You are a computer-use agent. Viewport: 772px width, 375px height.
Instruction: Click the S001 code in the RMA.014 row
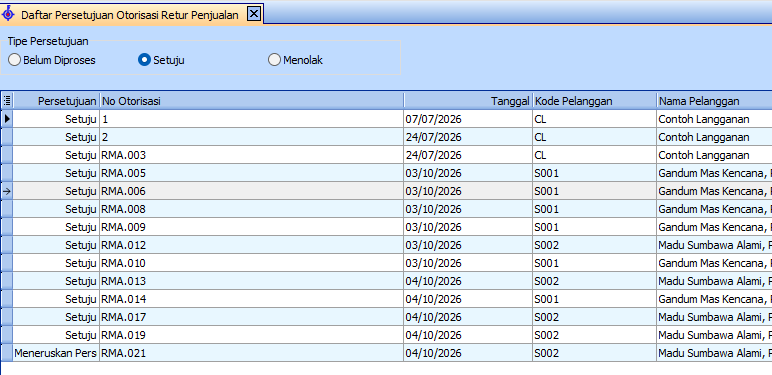594,299
